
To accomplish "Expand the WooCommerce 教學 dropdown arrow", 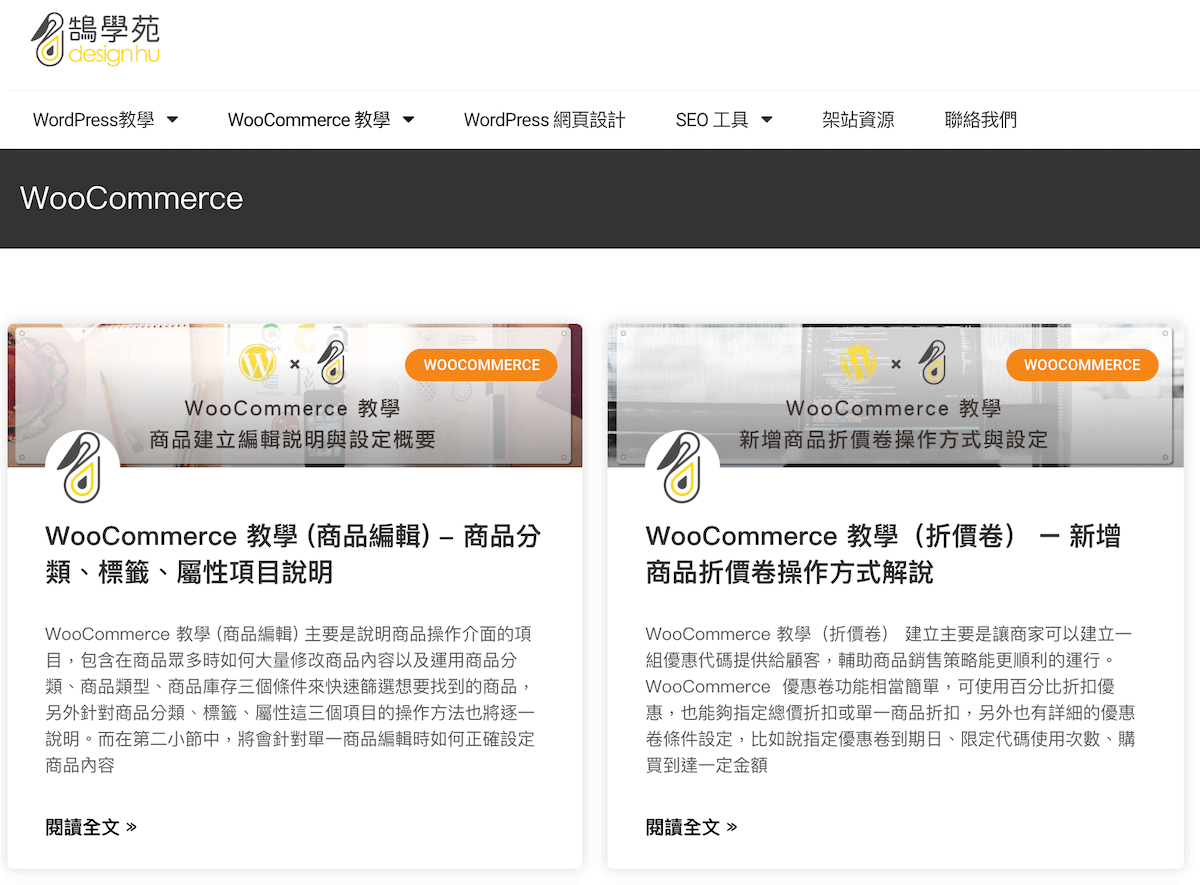I will [x=408, y=120].
